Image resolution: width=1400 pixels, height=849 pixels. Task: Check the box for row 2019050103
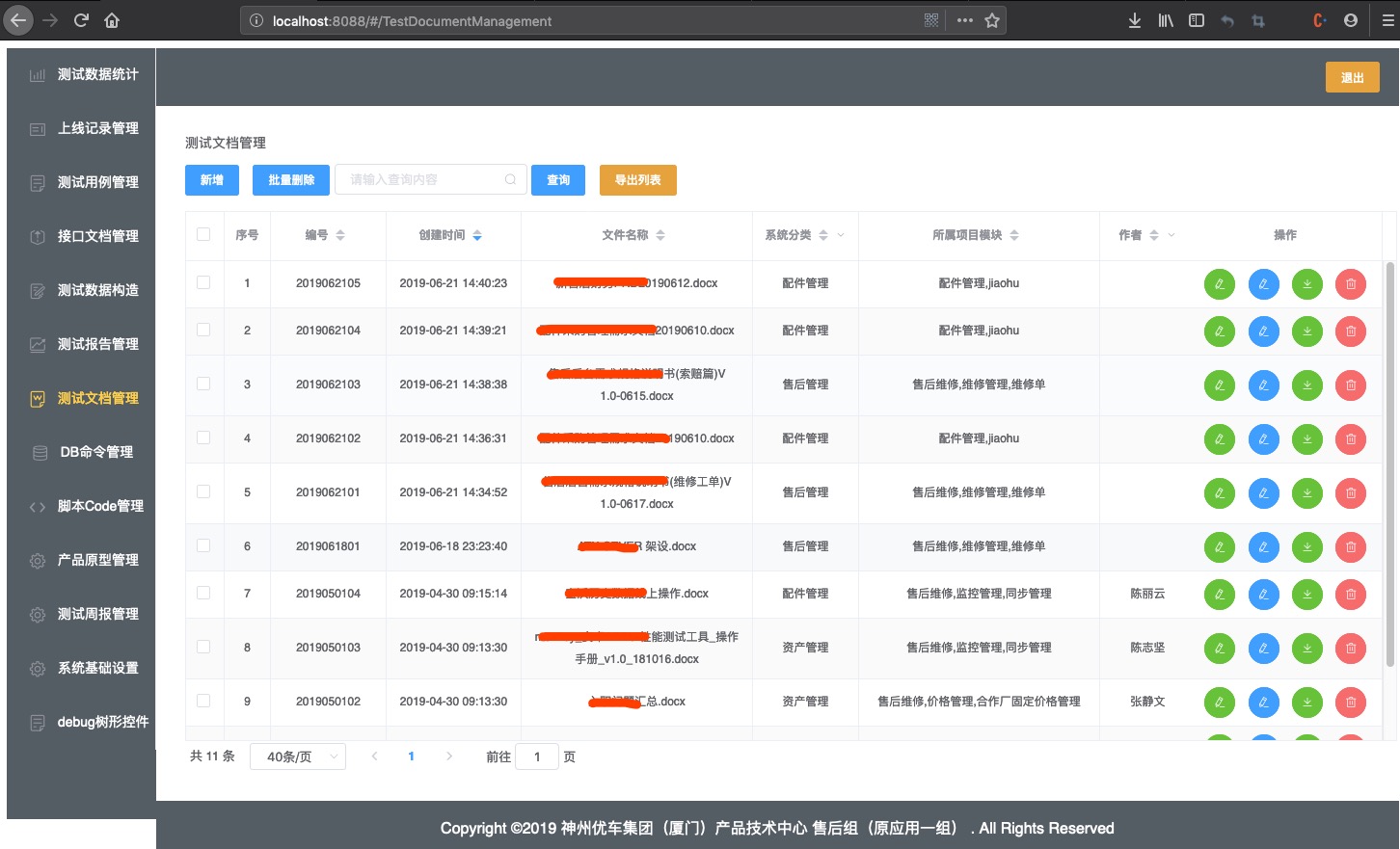point(203,647)
